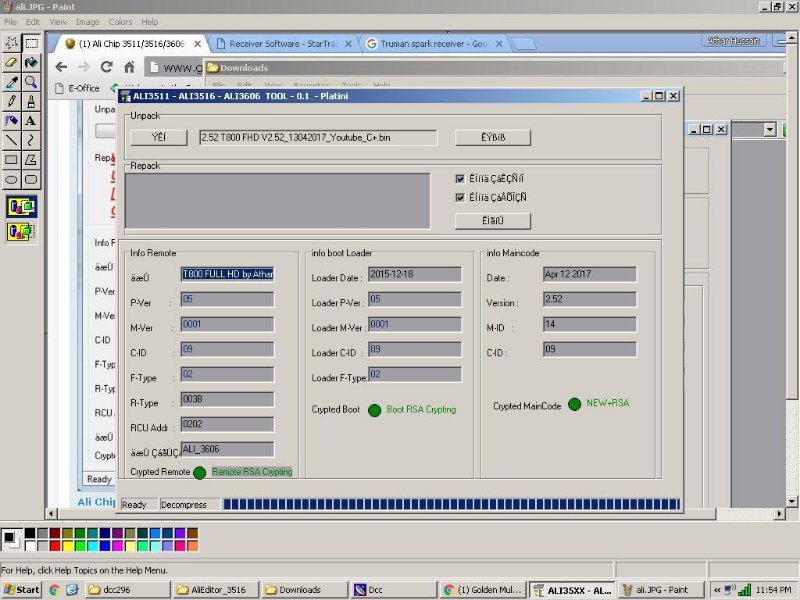The image size is (800, 600).
Task: Click the current foreground/background color indicator
Action: tap(11, 540)
